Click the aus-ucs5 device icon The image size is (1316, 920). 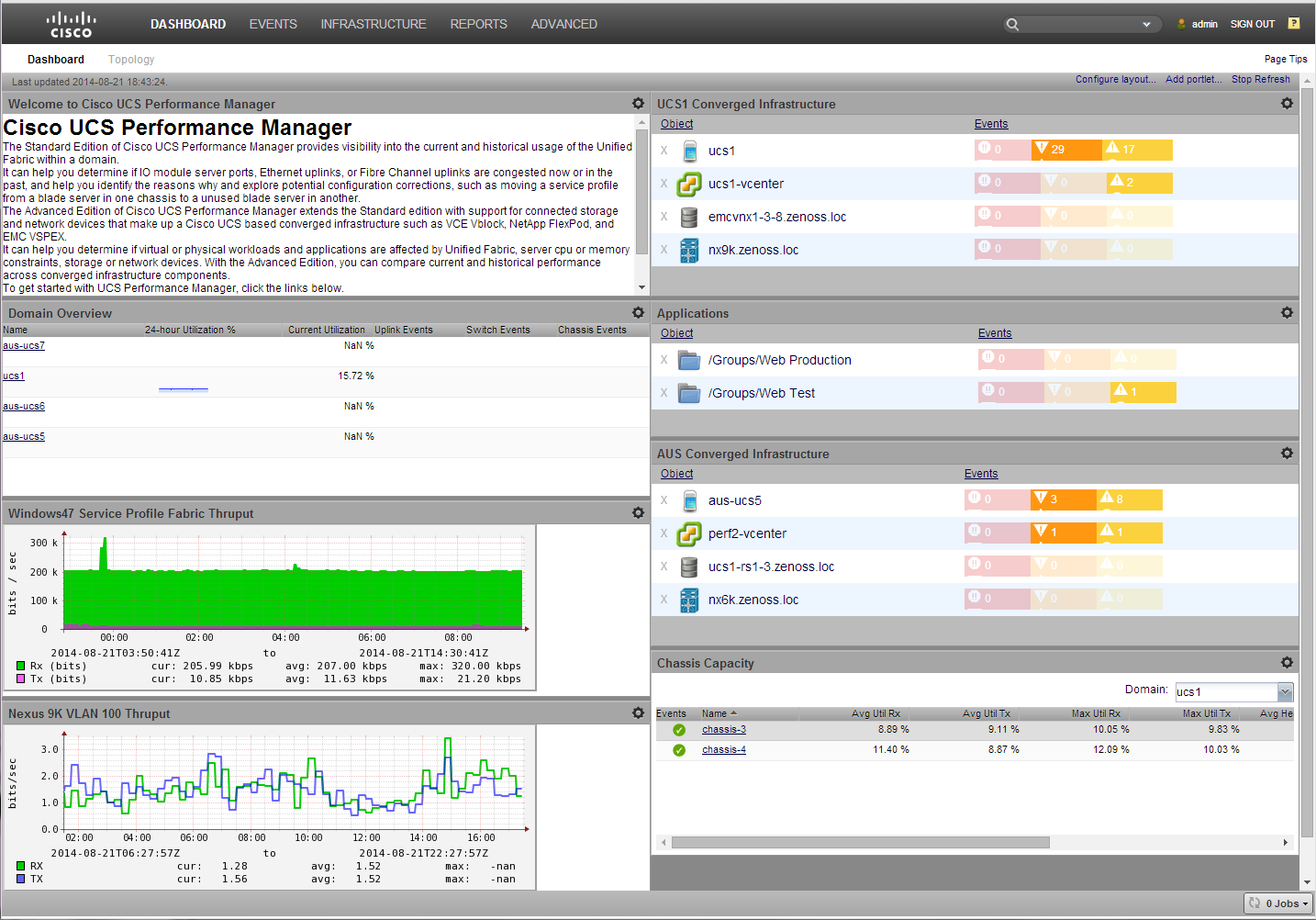click(x=689, y=500)
